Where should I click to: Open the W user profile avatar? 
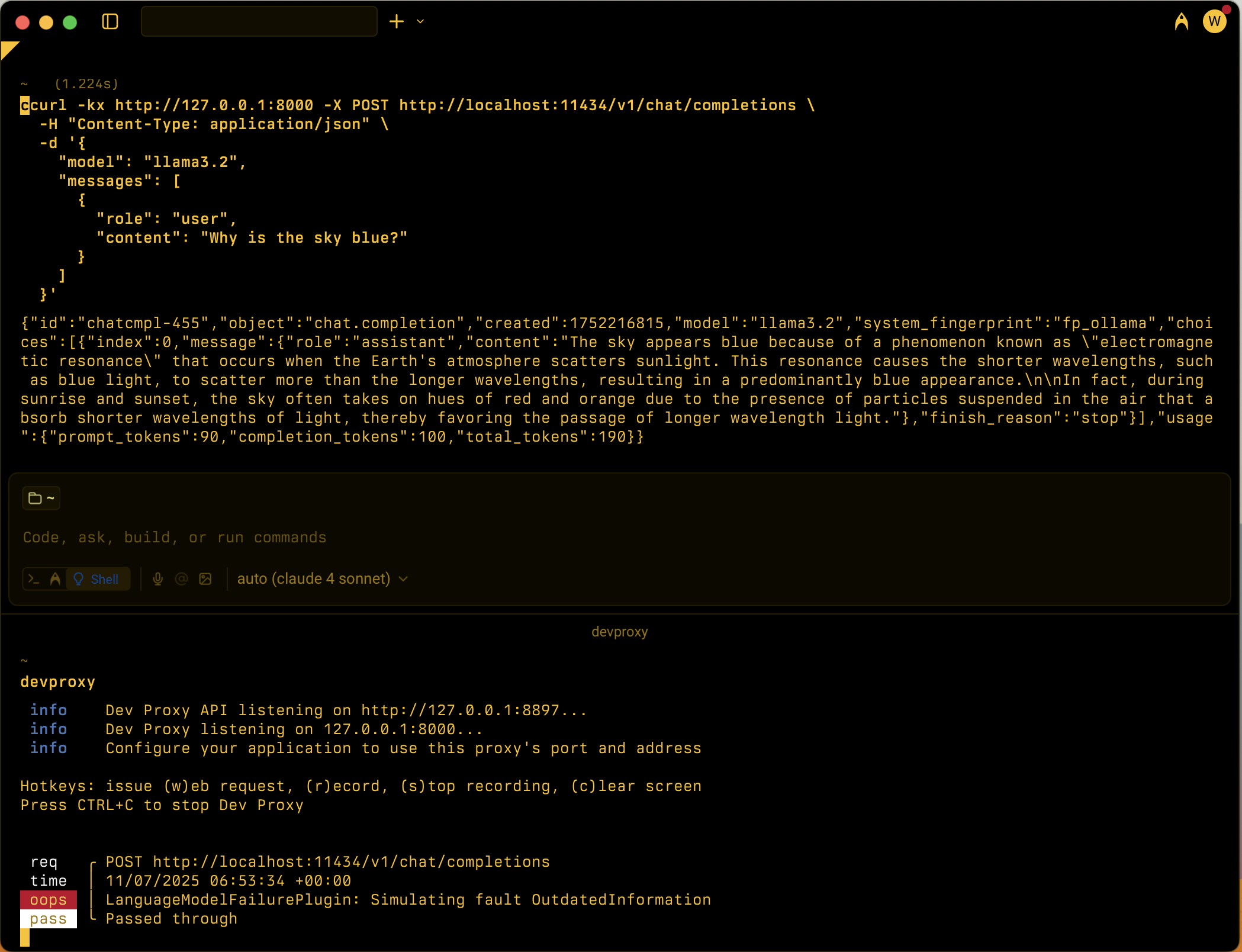1214,22
